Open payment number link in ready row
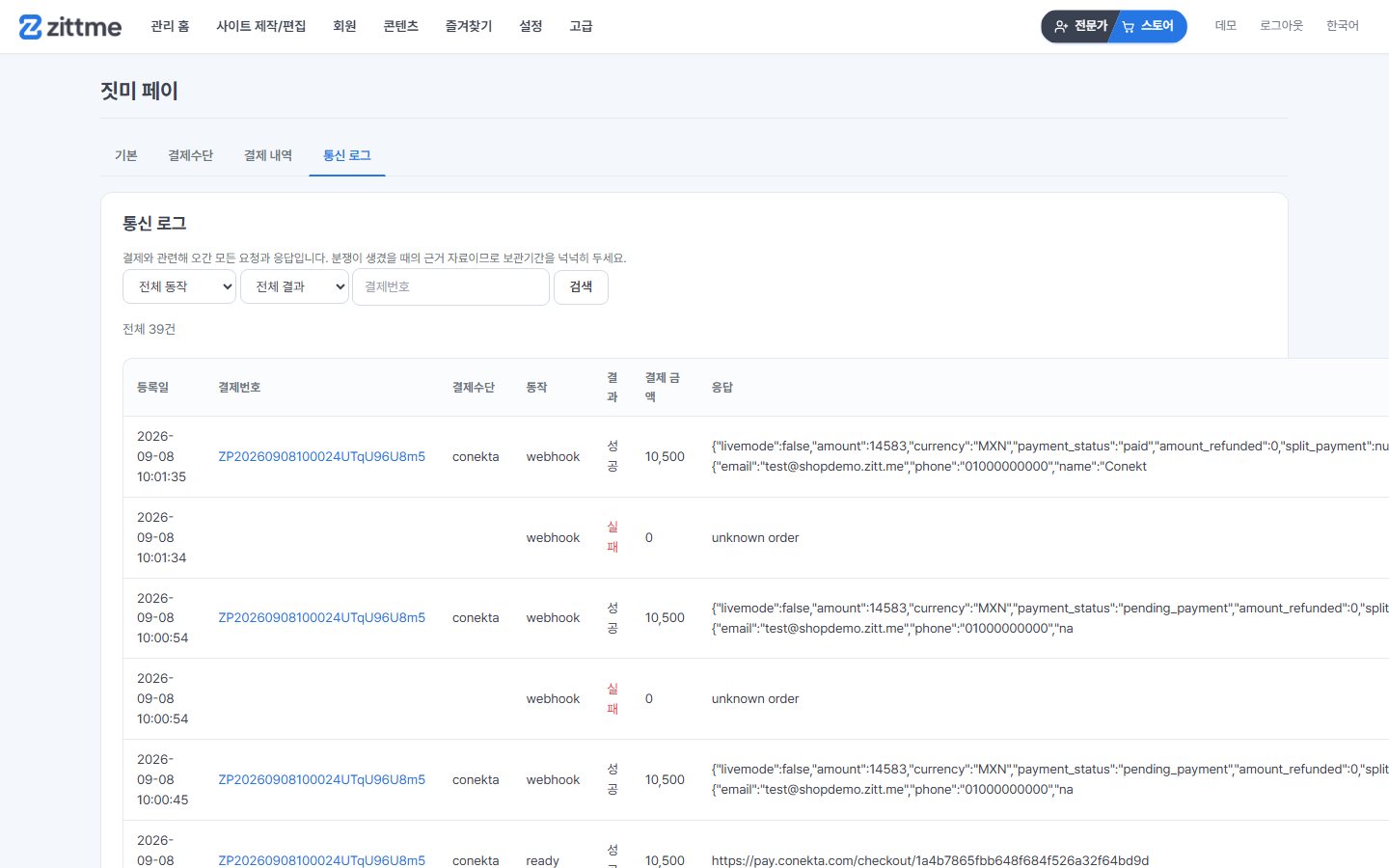 [321, 860]
